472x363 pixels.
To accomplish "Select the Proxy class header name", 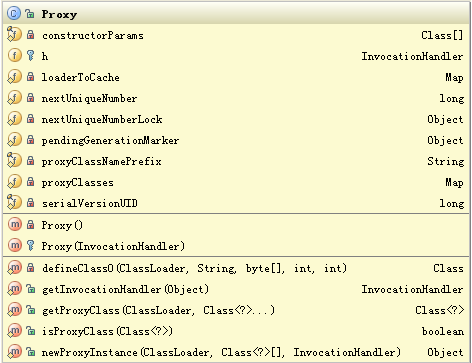I will [59, 14].
